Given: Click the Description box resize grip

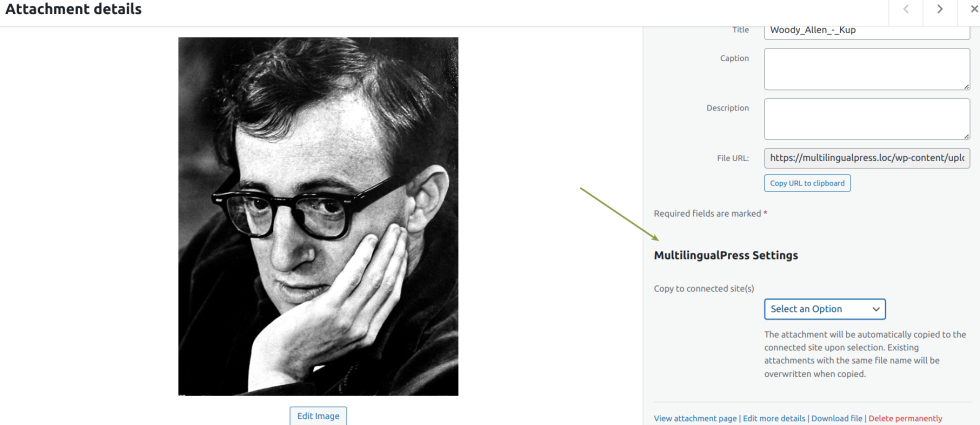Looking at the screenshot, I should [x=966, y=136].
